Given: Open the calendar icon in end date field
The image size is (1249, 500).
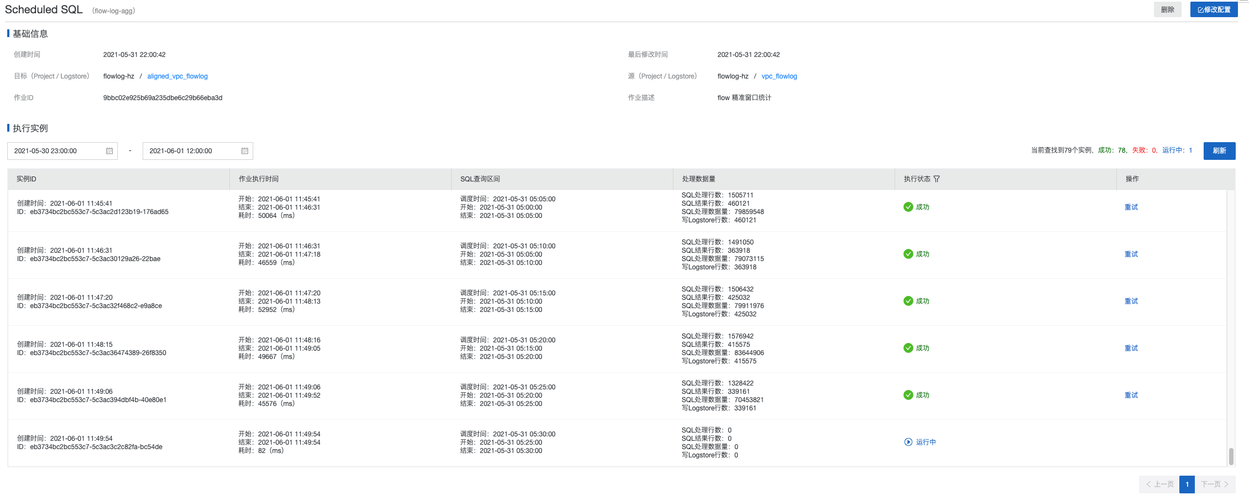Looking at the screenshot, I should [245, 151].
